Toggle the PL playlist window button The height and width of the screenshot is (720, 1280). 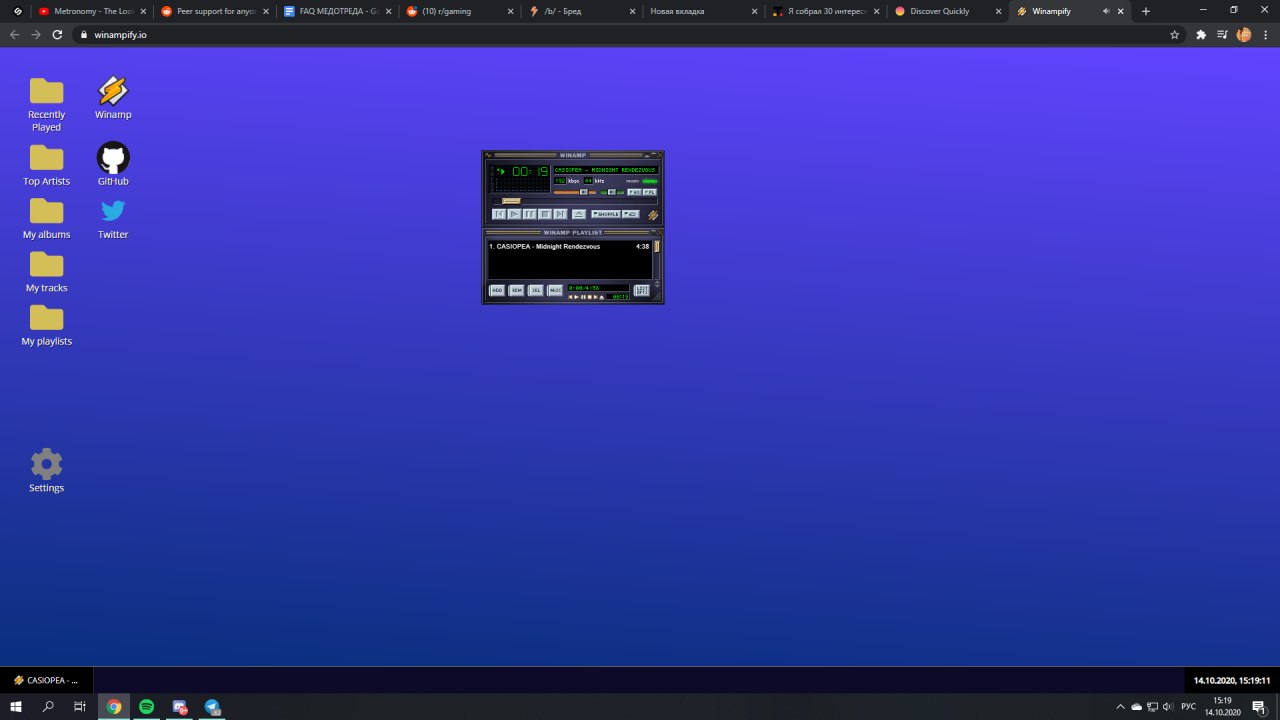(650, 192)
